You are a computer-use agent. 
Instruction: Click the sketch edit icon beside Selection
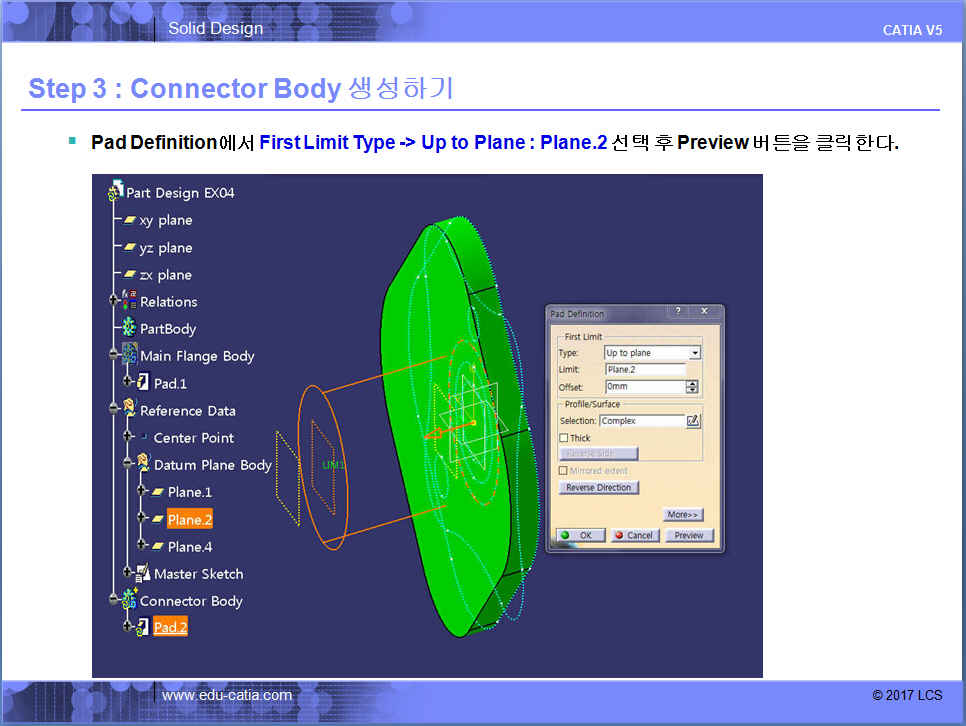[693, 421]
